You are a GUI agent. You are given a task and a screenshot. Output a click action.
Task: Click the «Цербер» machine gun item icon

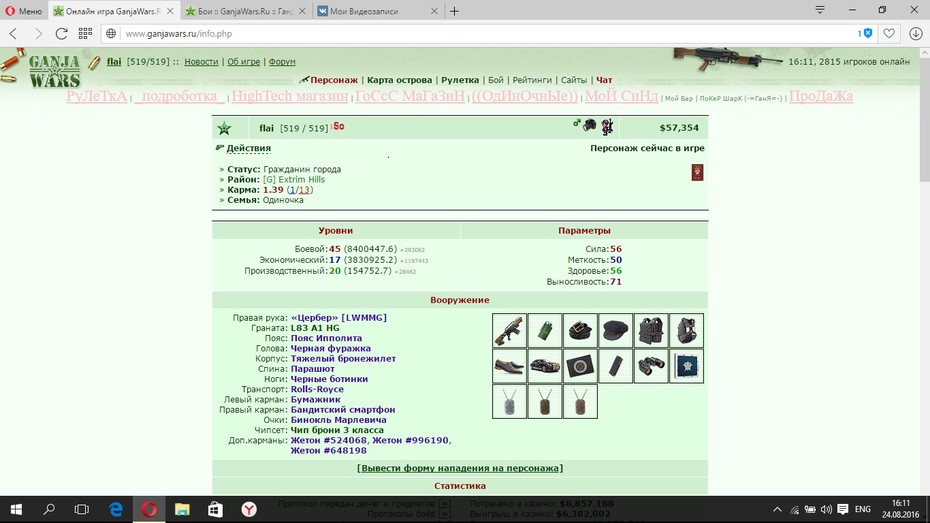(x=509, y=330)
